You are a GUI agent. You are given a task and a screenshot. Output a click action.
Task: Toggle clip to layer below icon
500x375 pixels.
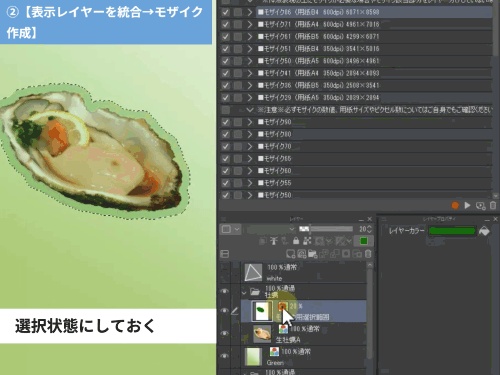click(263, 241)
